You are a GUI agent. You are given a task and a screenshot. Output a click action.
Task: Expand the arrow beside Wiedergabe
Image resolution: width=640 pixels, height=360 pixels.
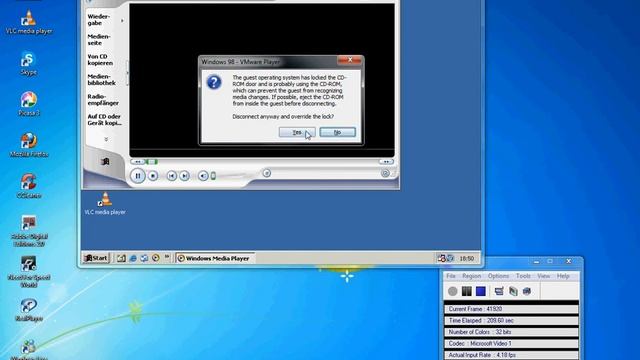pos(122,20)
